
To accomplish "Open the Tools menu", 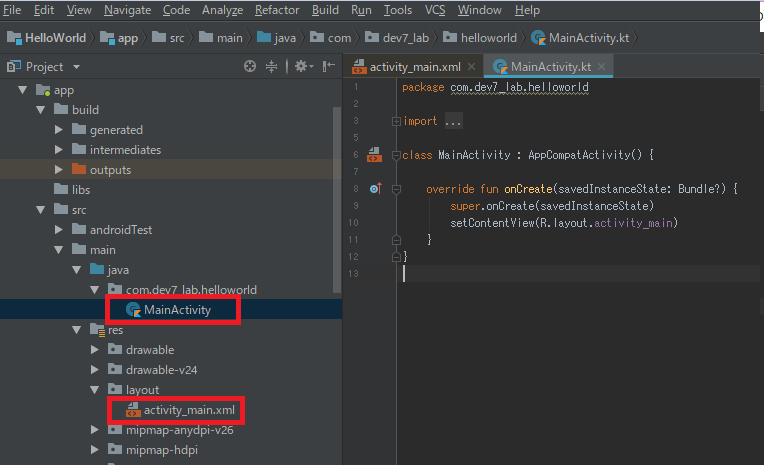I will pos(398,10).
